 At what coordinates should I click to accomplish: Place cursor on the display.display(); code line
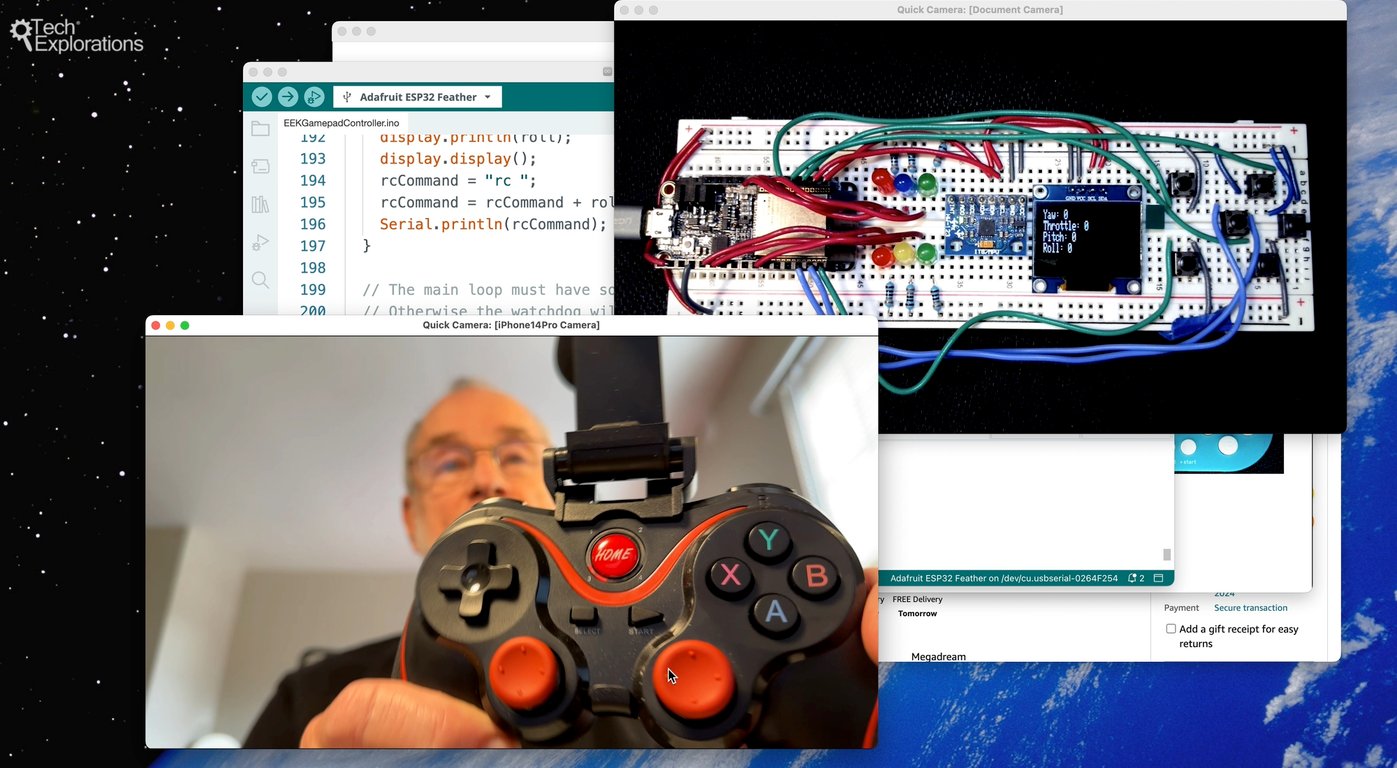tap(458, 159)
